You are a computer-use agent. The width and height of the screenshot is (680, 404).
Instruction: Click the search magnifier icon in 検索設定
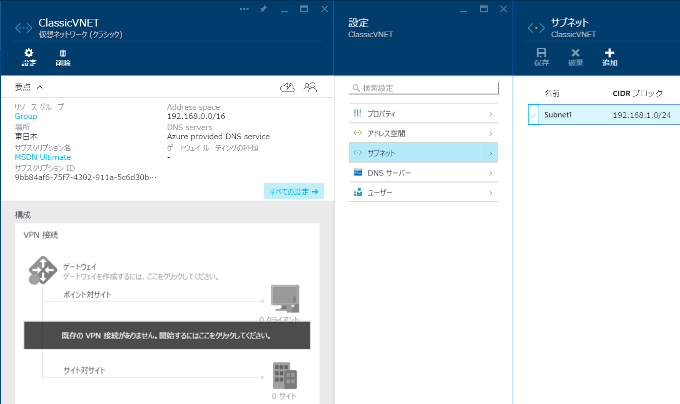[x=356, y=88]
